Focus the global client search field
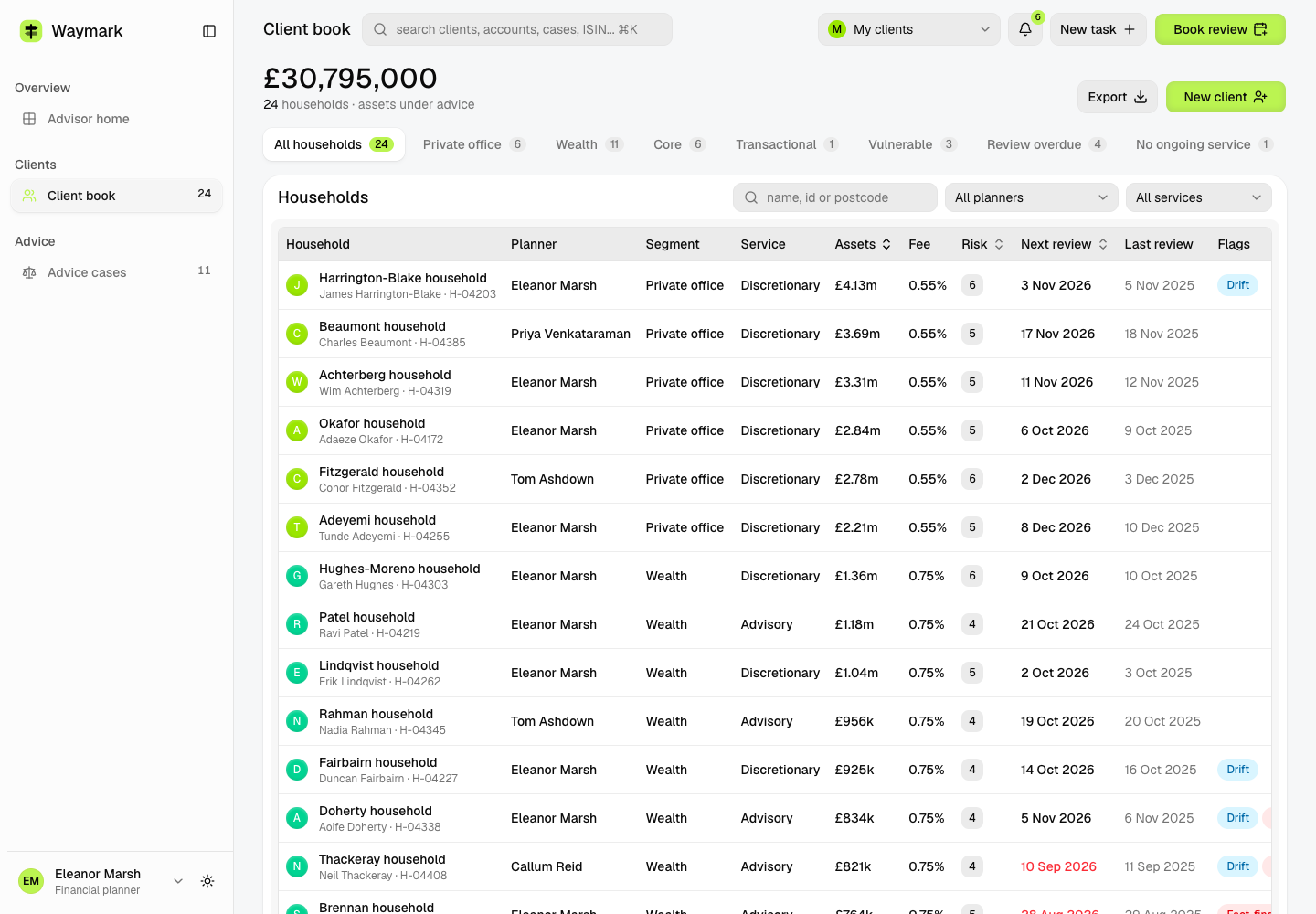 click(517, 29)
